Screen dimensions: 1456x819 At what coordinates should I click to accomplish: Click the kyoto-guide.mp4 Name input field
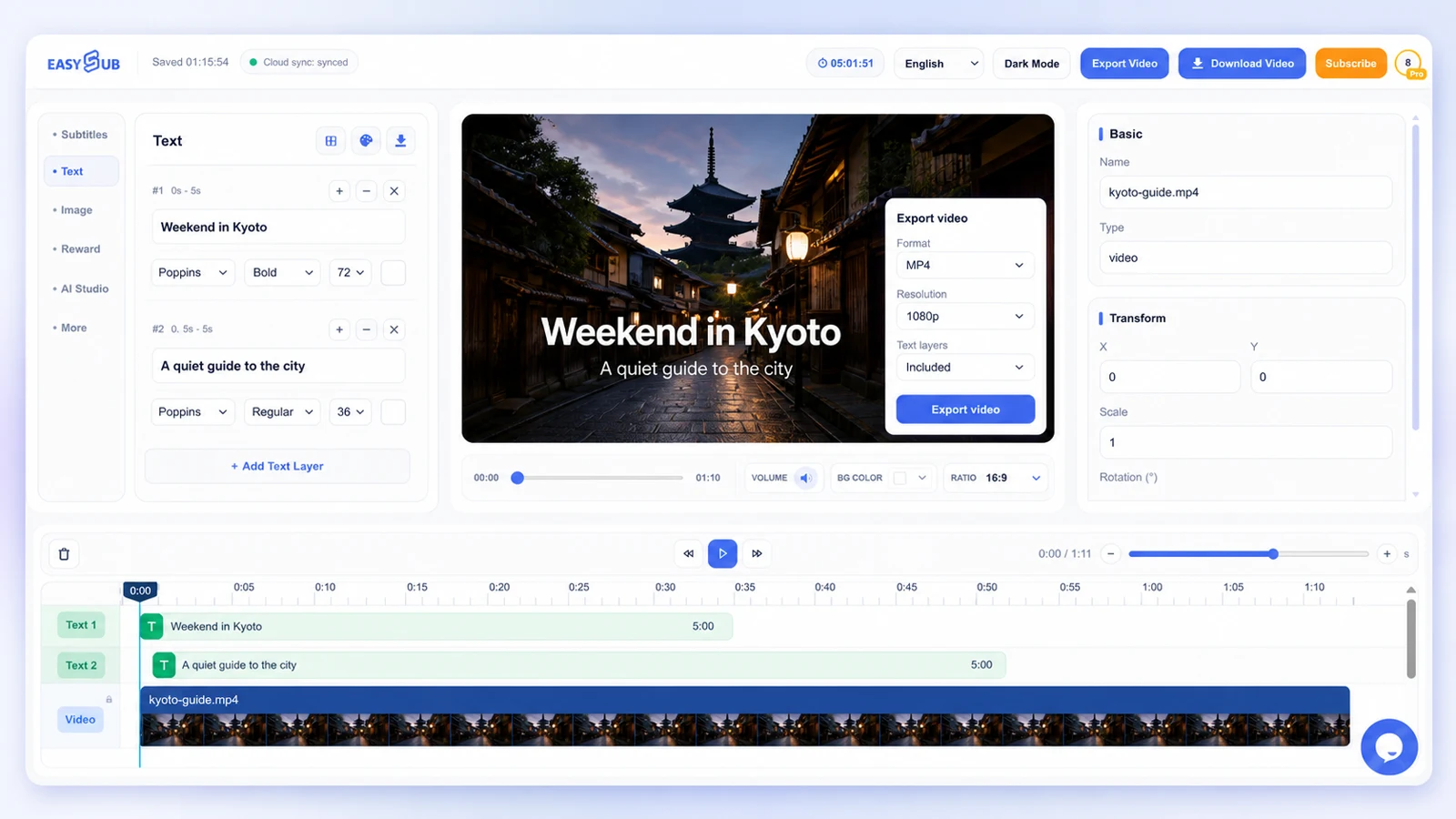(x=1246, y=192)
